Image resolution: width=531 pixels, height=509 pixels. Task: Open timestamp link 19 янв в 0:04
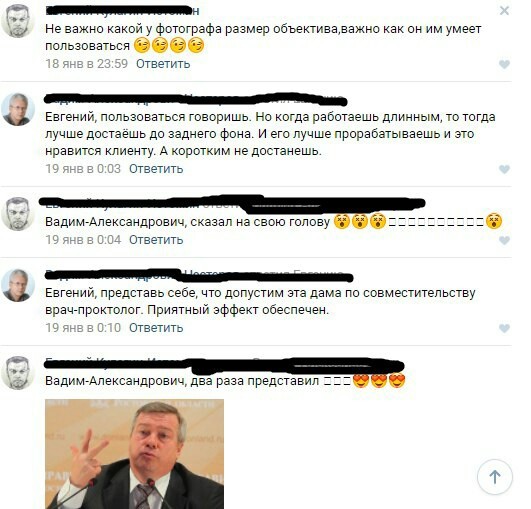[x=83, y=240]
